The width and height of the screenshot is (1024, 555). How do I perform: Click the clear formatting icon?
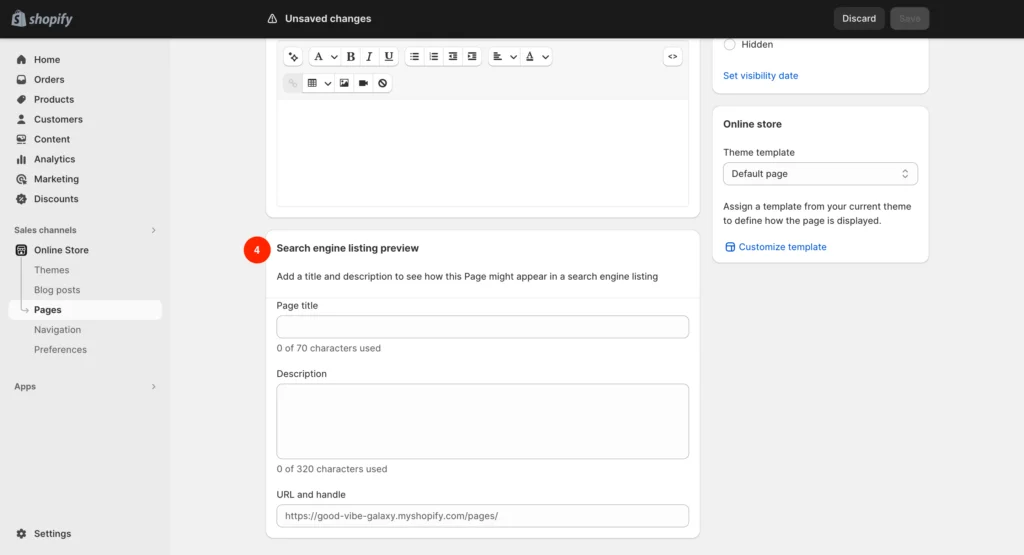pos(383,84)
